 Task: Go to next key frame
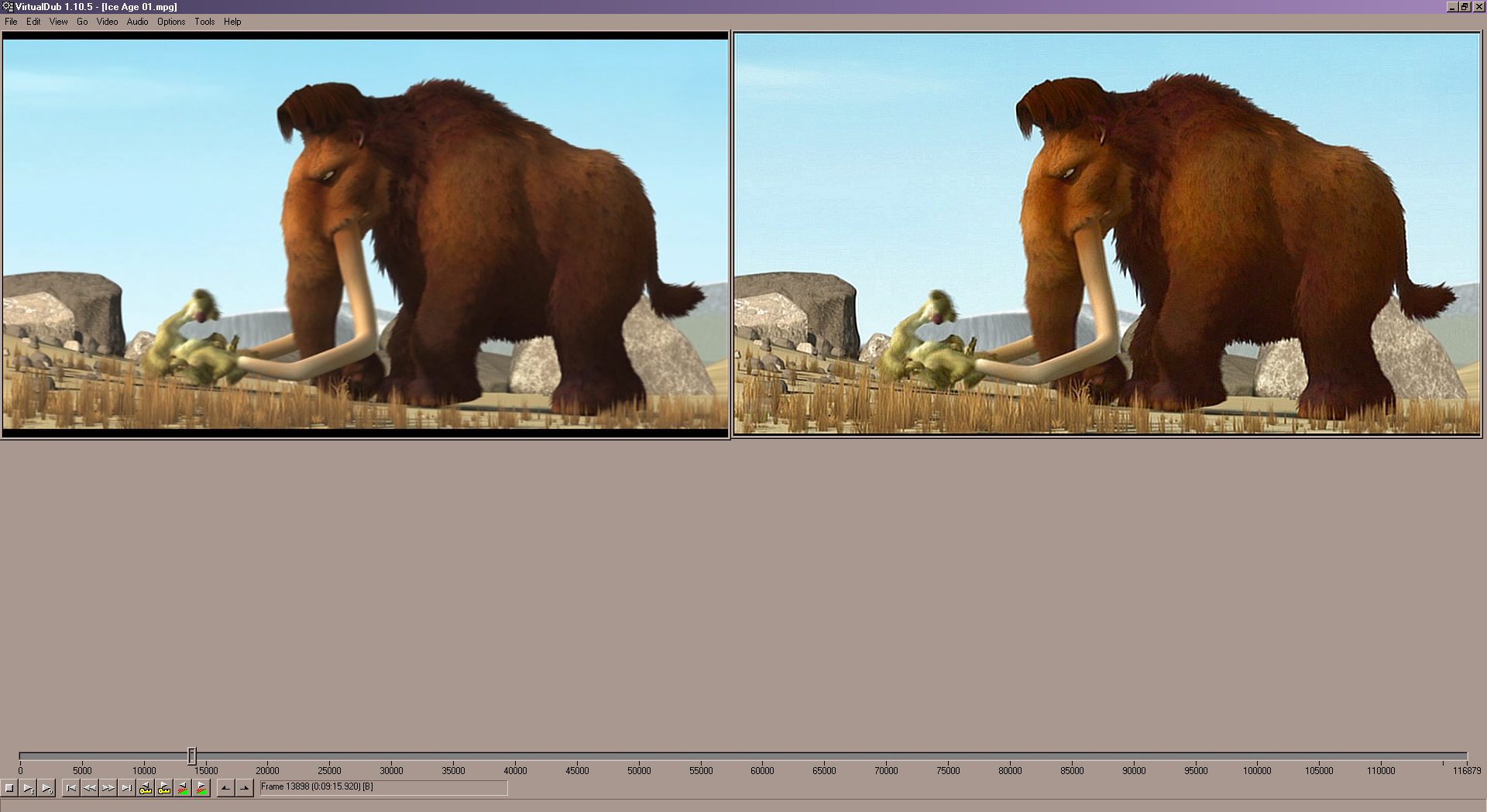[164, 788]
